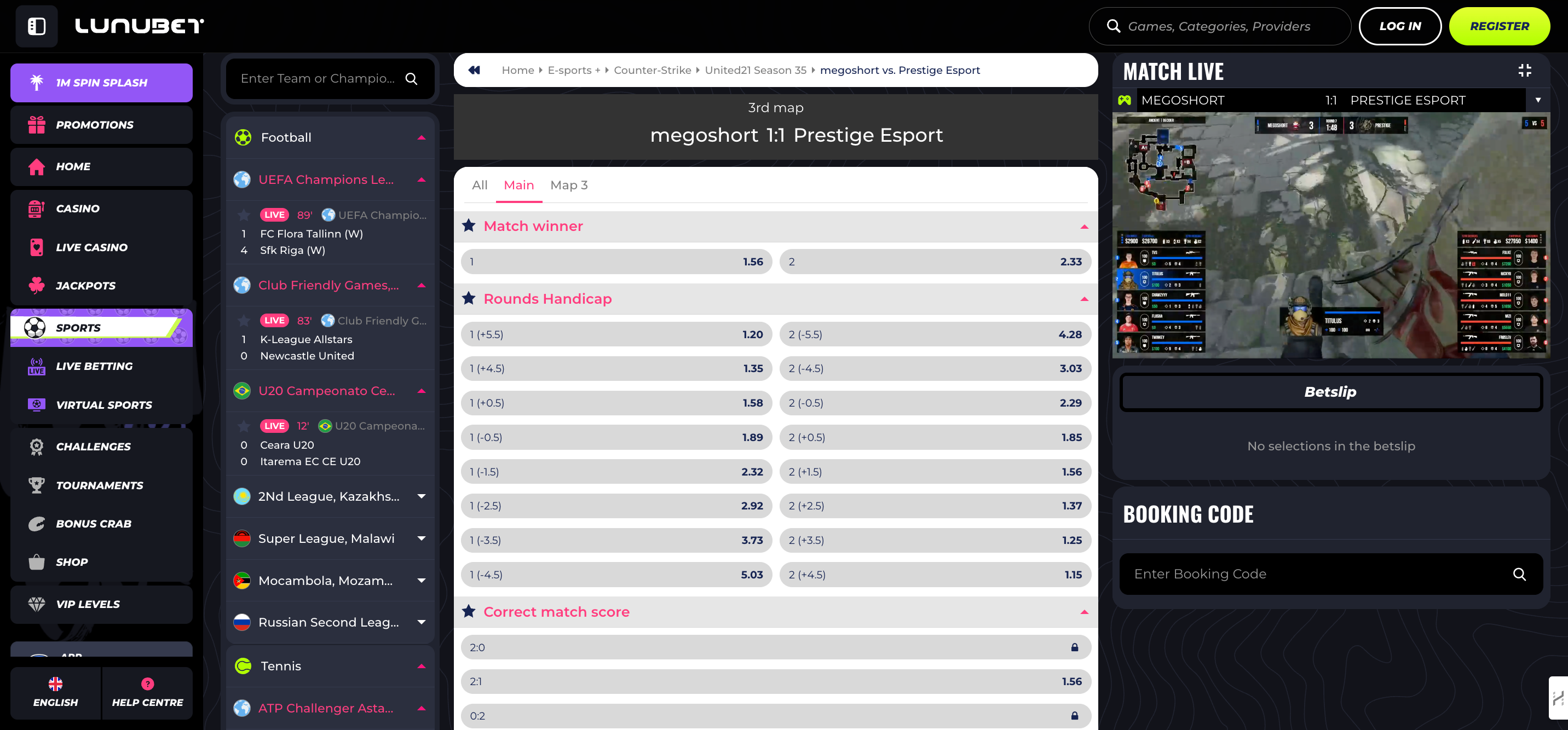Click the Jackpots clover icon

pyautogui.click(x=37, y=285)
